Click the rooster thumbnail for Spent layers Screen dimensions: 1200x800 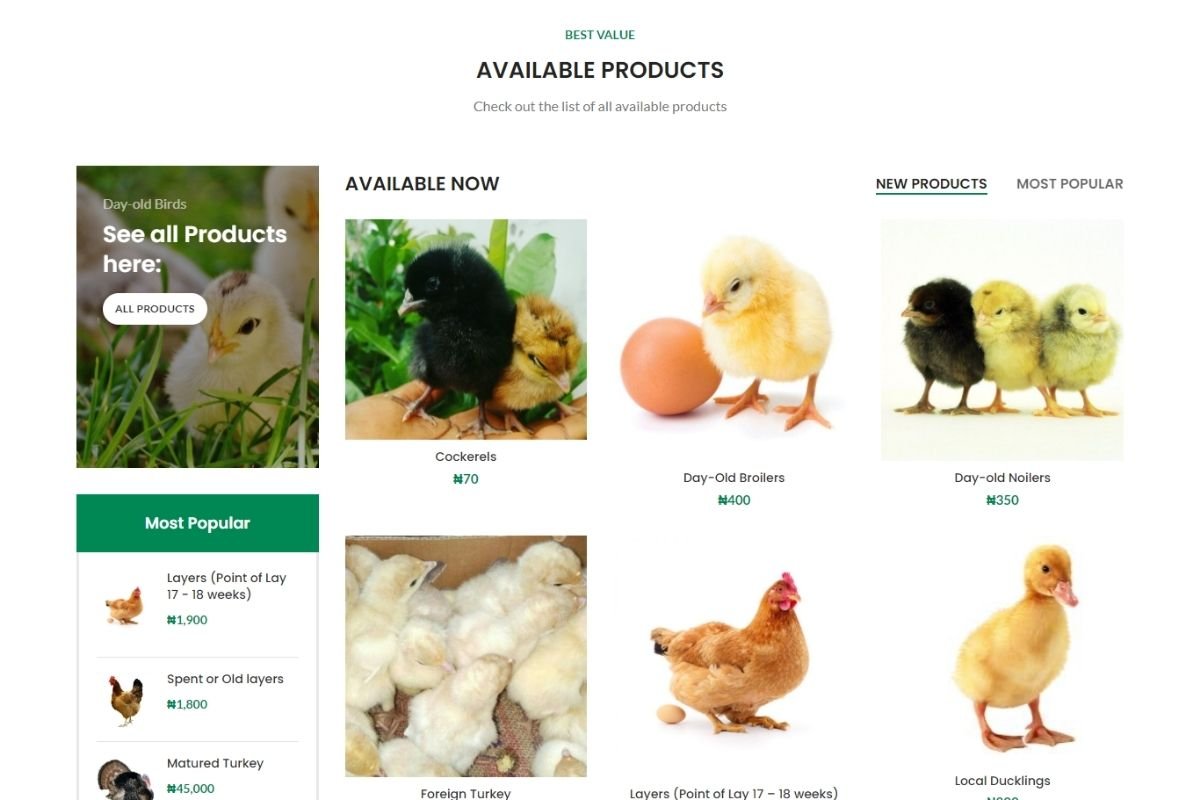(x=125, y=700)
